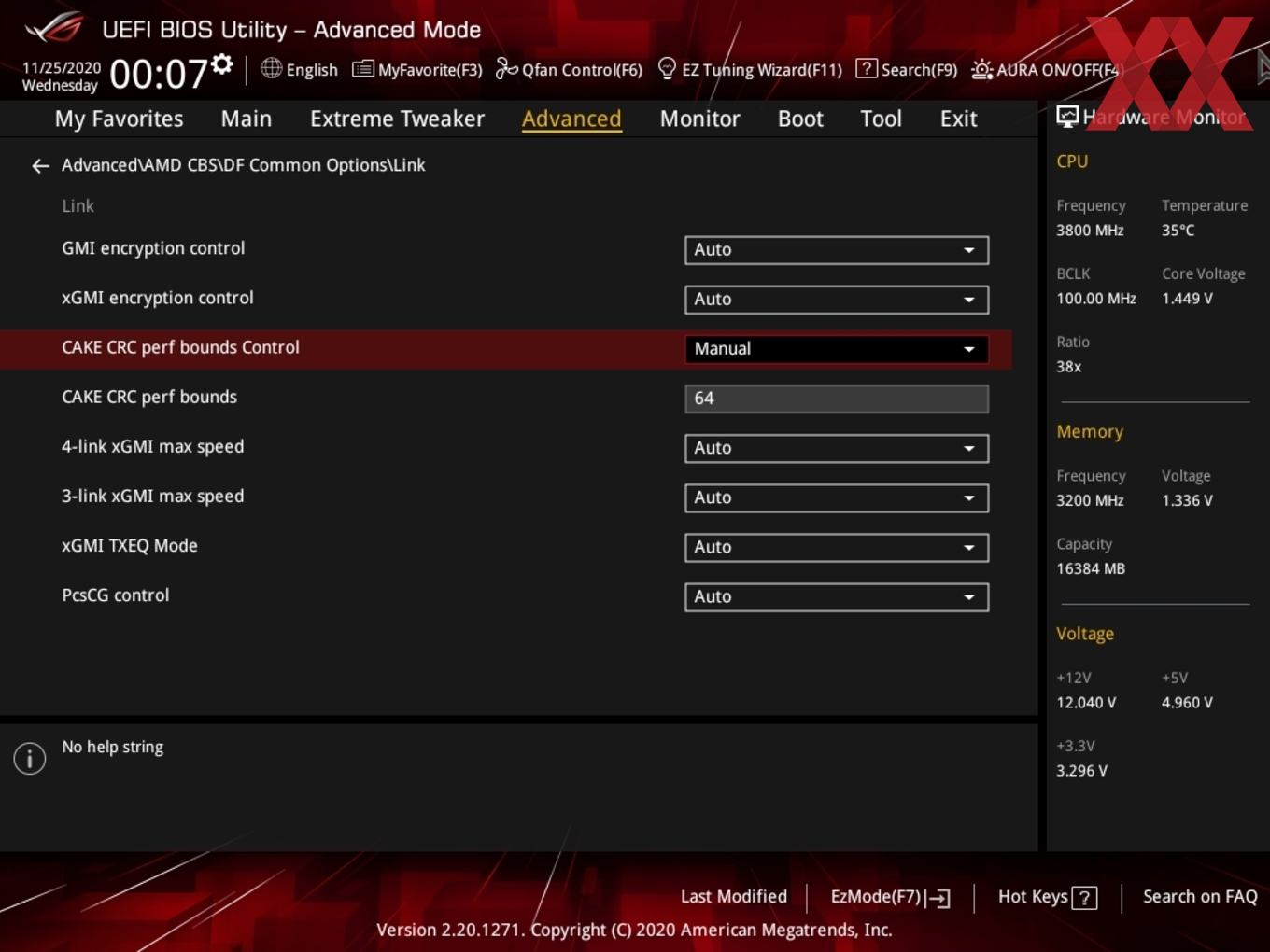The width and height of the screenshot is (1270, 952).
Task: Click the 35°C temperature value
Action: [x=1178, y=231]
